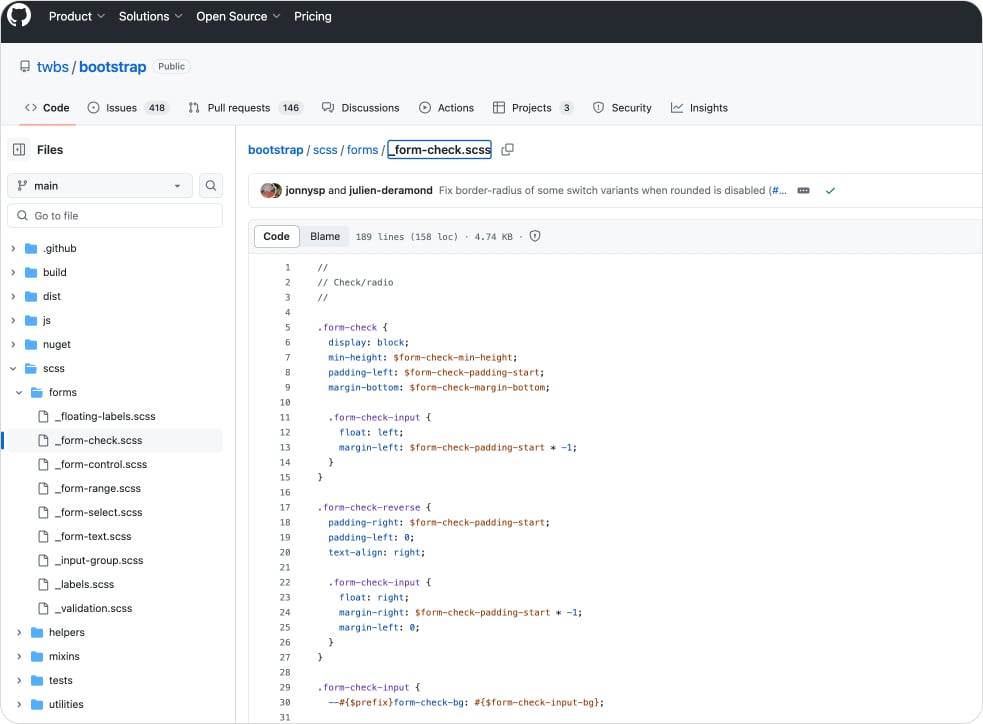Switch to Code view toggle
983x724 pixels.
pyautogui.click(x=276, y=237)
